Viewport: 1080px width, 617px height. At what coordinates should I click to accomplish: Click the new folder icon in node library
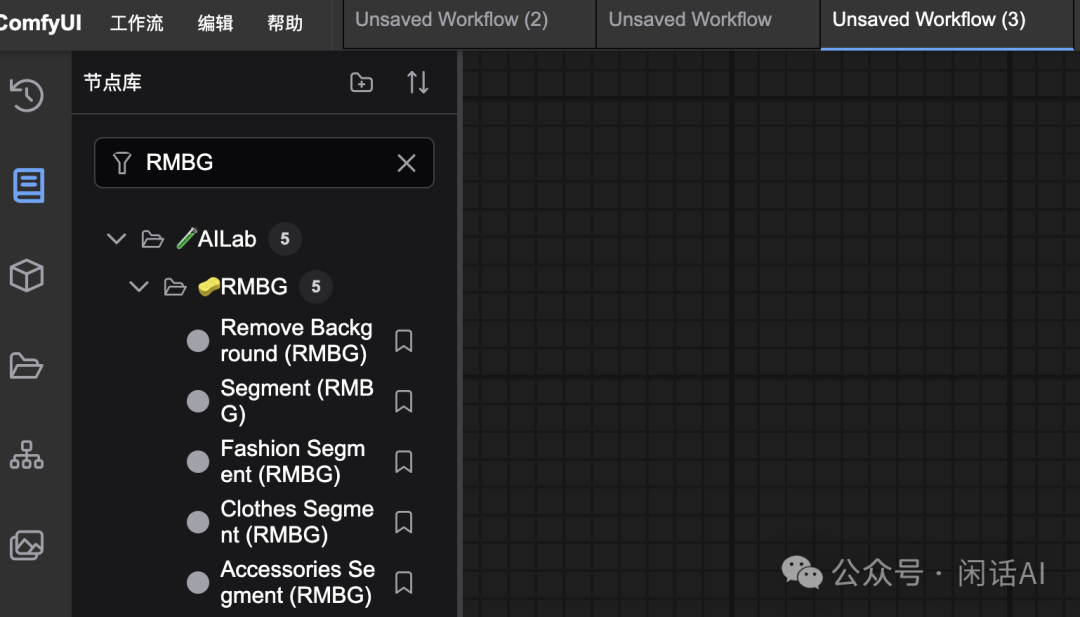pos(361,83)
